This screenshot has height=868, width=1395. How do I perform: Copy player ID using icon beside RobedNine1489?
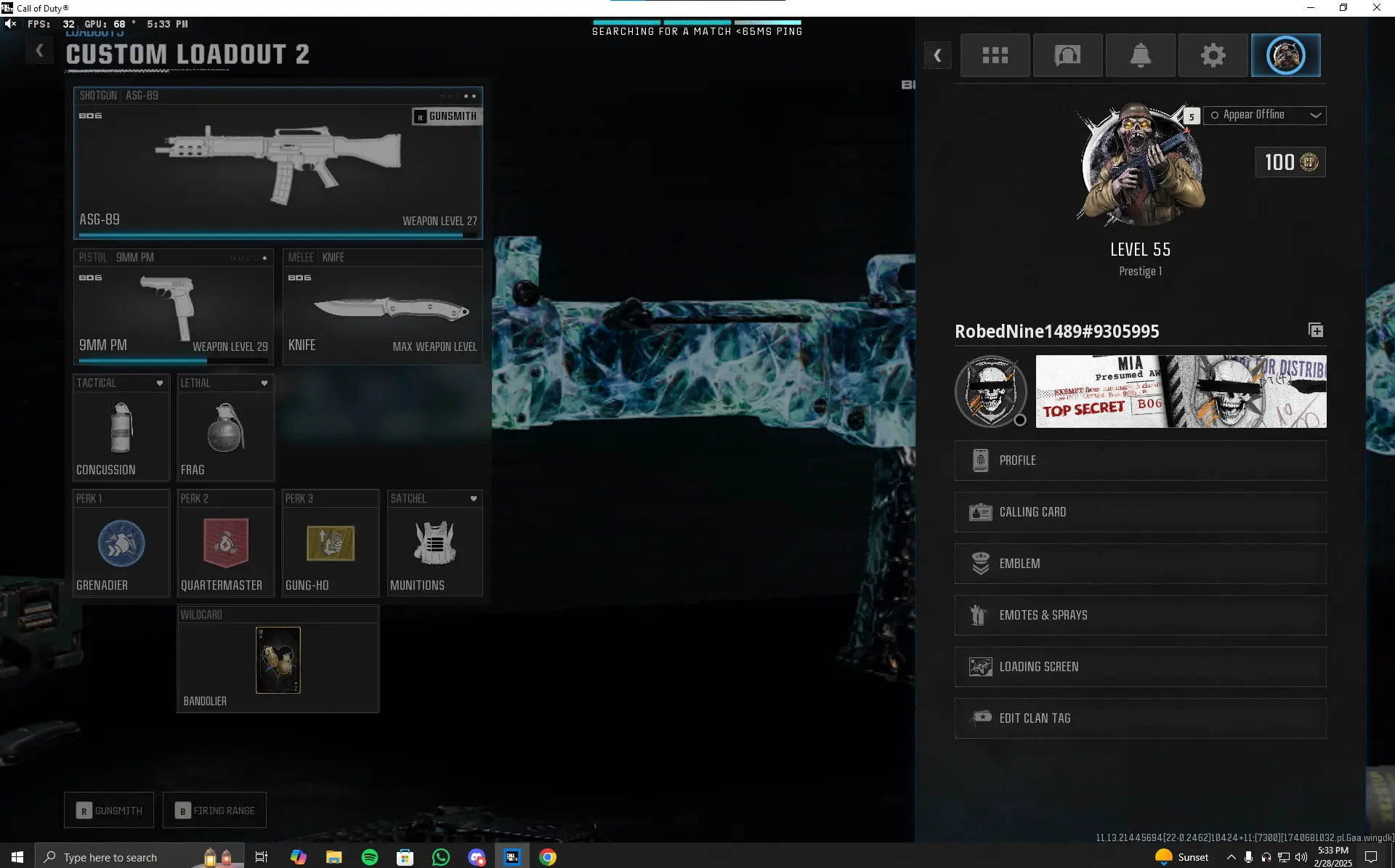(x=1315, y=330)
